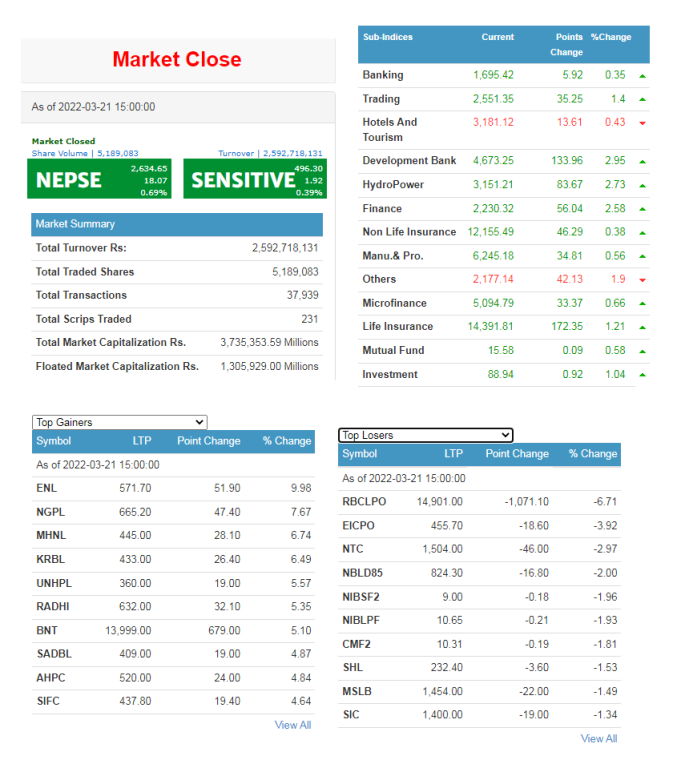Click View All under Top Gainers
Image resolution: width=677 pixels, height=768 pixels.
293,725
